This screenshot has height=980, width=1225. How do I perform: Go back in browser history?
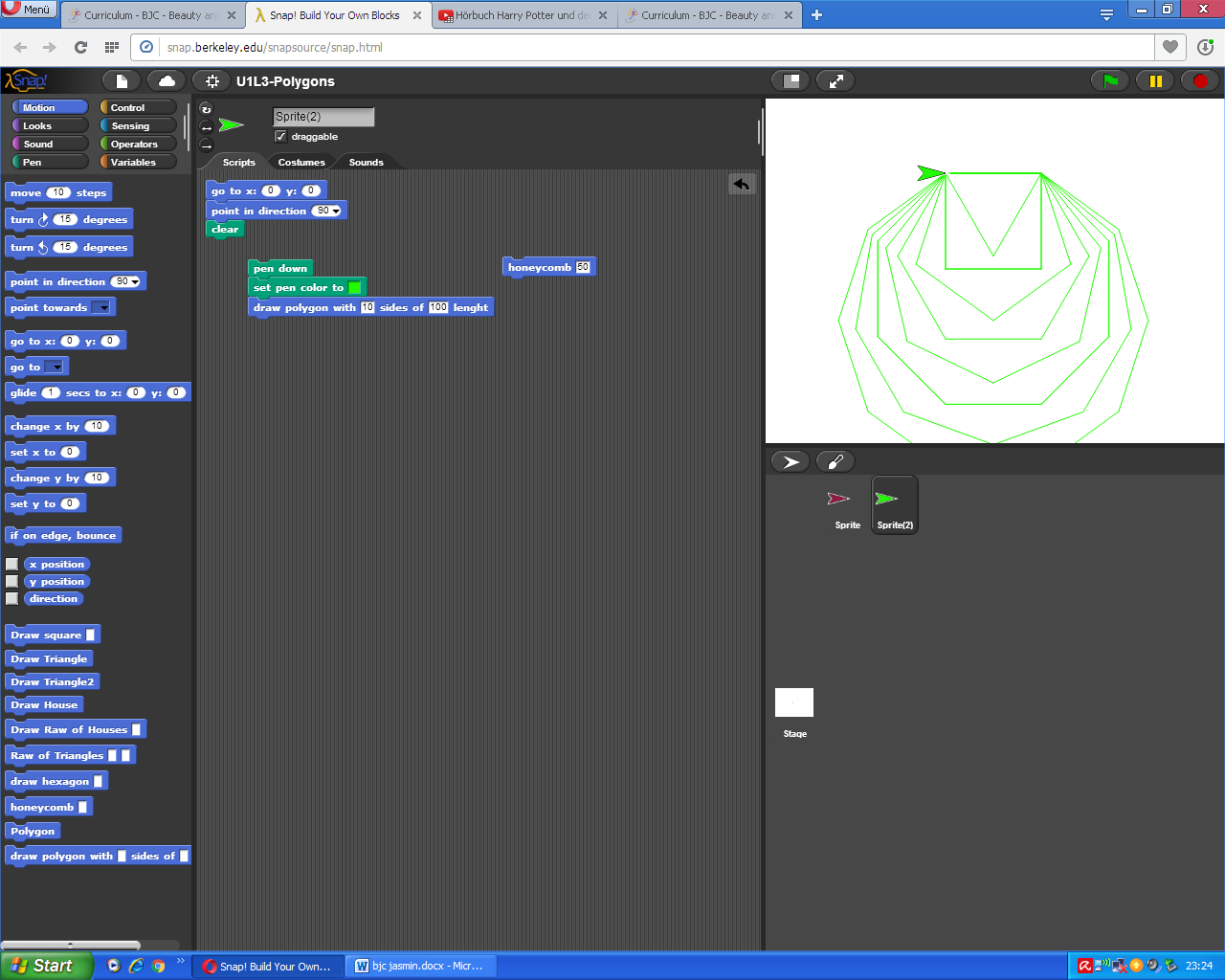point(20,47)
